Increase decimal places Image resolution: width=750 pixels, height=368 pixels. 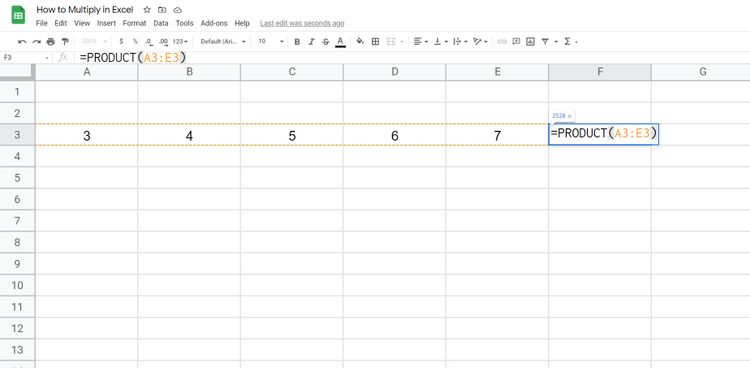(x=163, y=42)
